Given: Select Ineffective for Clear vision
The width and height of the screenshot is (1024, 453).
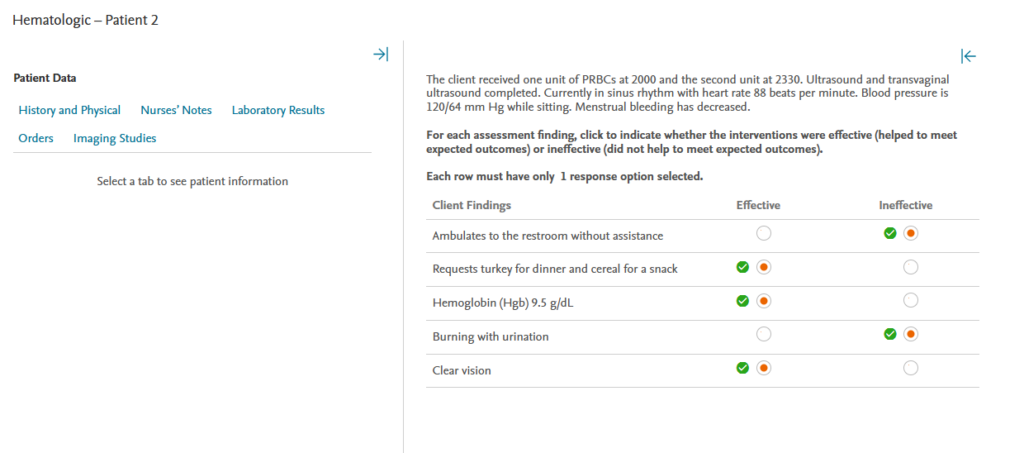Looking at the screenshot, I should 910,368.
